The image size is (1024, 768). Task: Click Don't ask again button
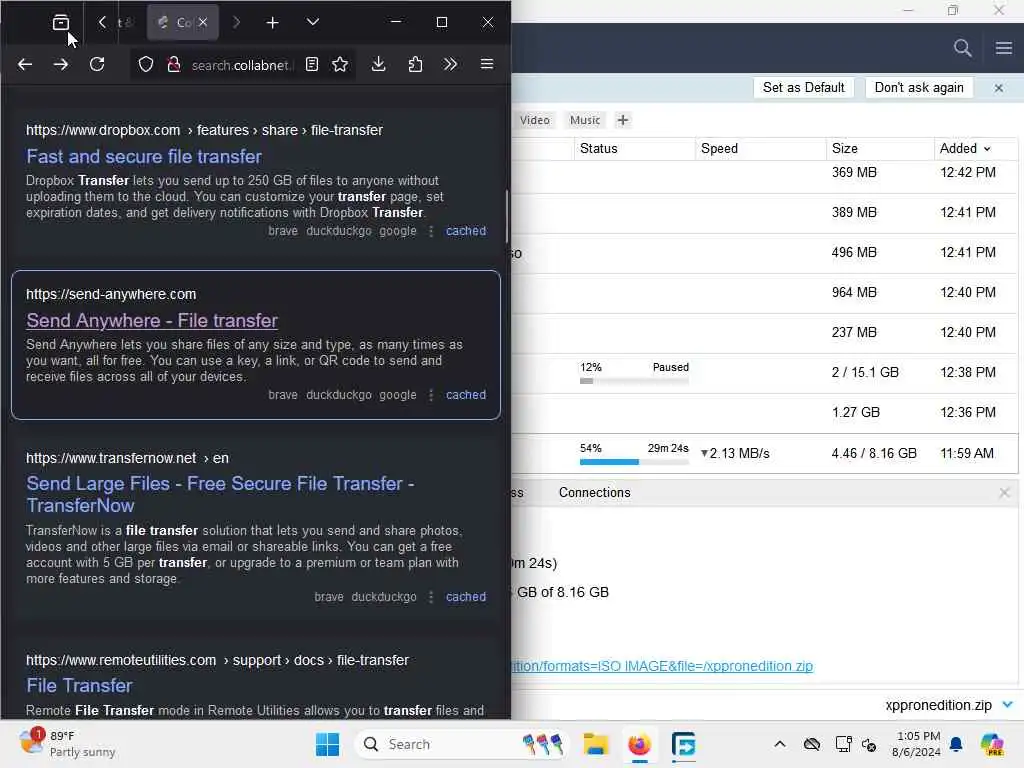[x=919, y=88]
